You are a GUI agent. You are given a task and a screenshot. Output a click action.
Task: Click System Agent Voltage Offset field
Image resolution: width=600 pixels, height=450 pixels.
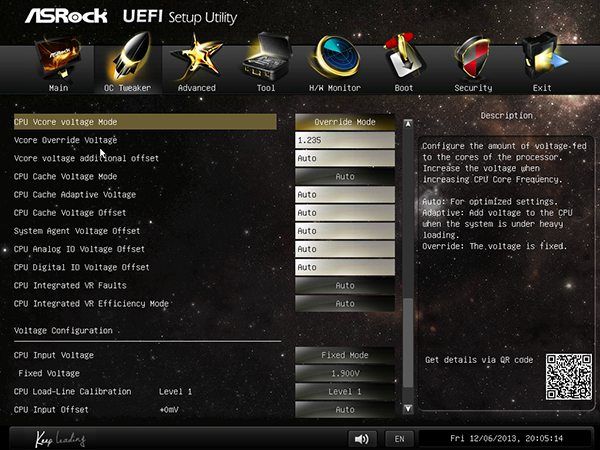(345, 231)
